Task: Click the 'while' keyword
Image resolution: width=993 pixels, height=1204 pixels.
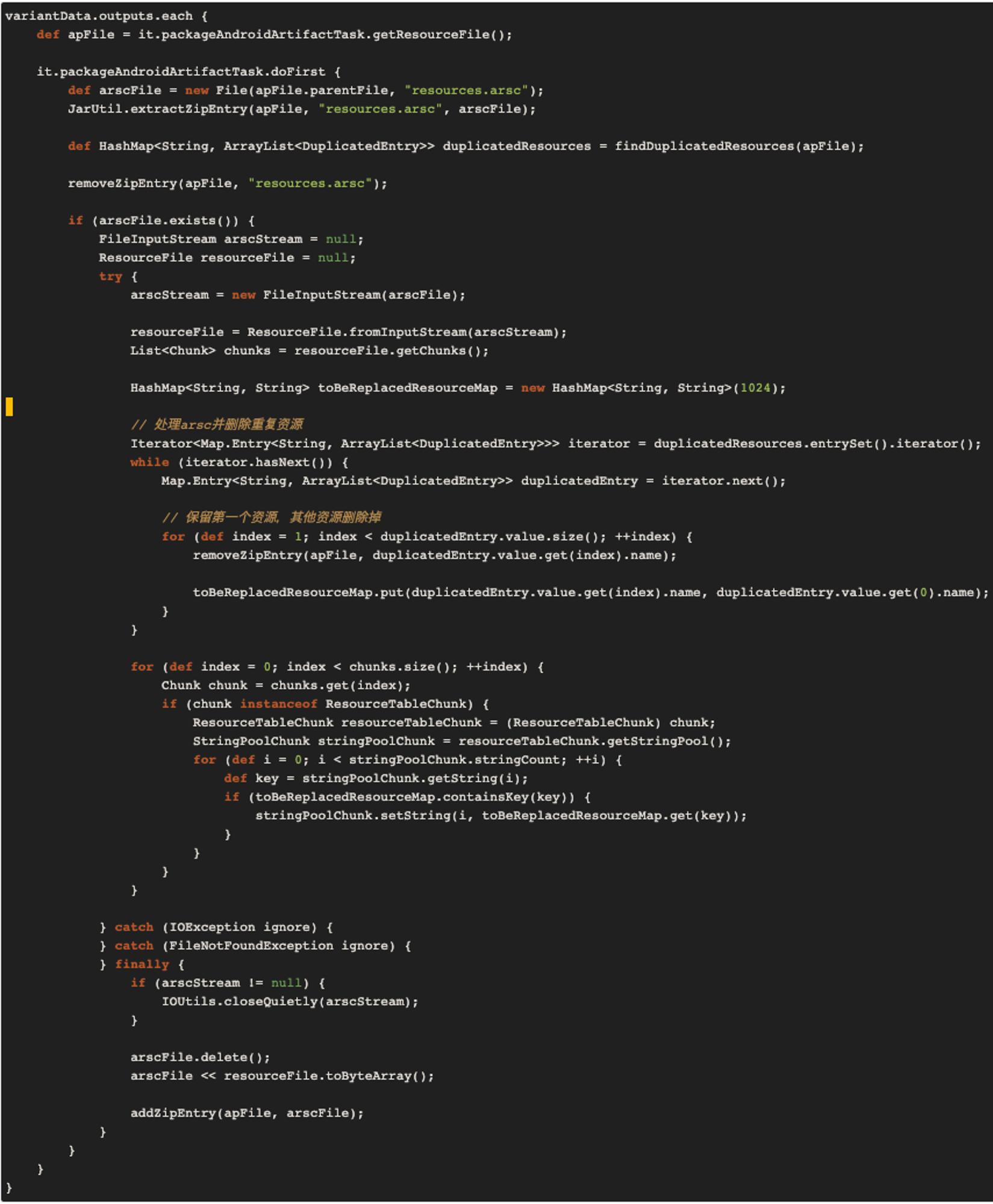Action: tap(149, 462)
